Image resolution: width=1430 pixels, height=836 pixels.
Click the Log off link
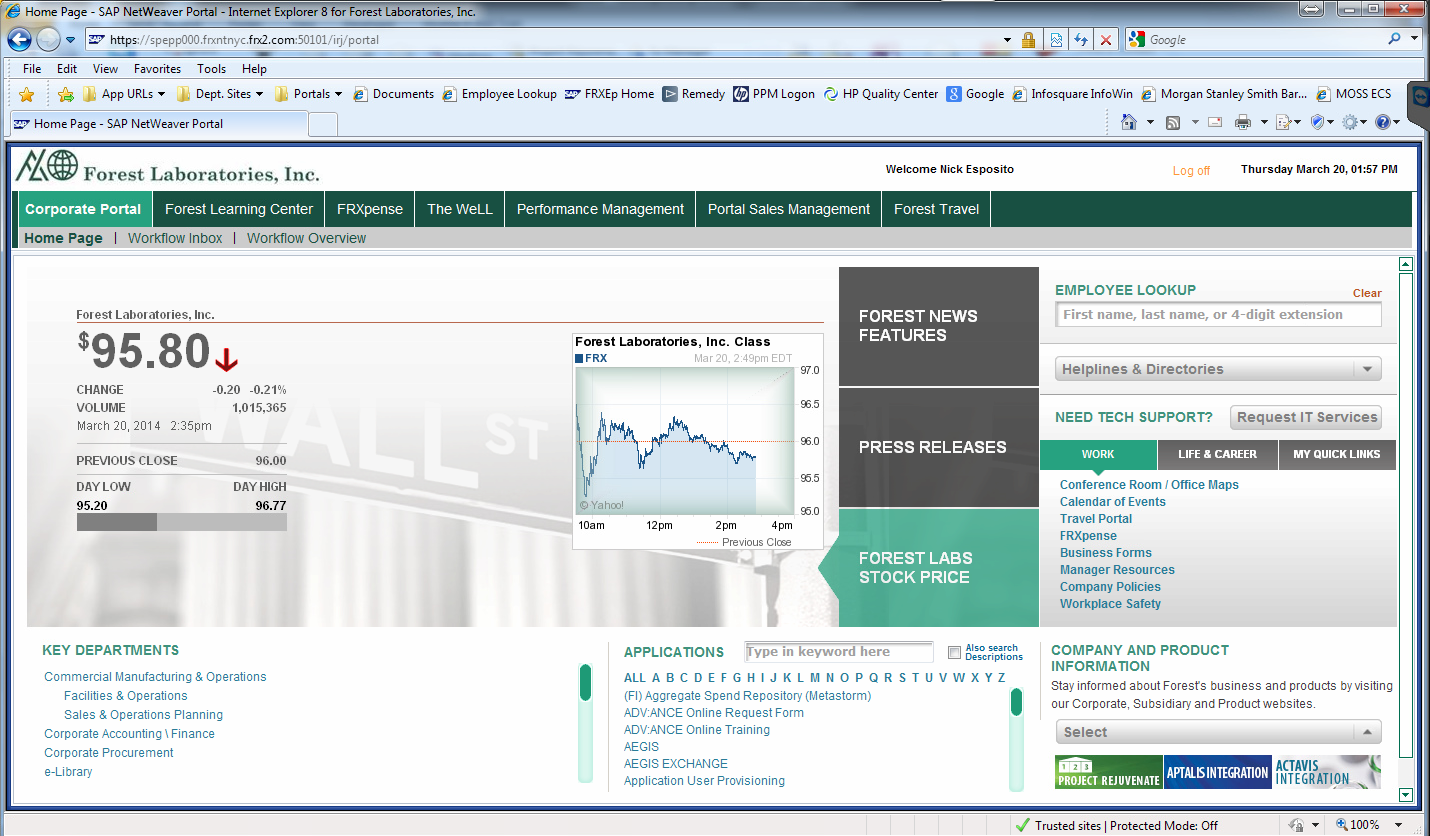pos(1191,171)
